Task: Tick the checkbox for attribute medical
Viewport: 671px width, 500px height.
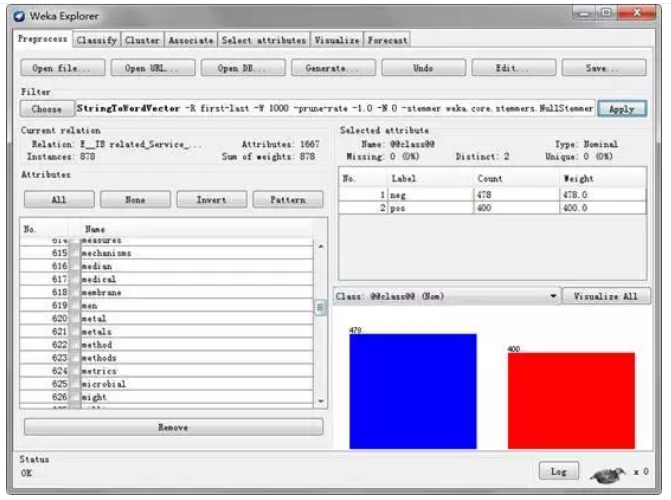Action: [75, 279]
